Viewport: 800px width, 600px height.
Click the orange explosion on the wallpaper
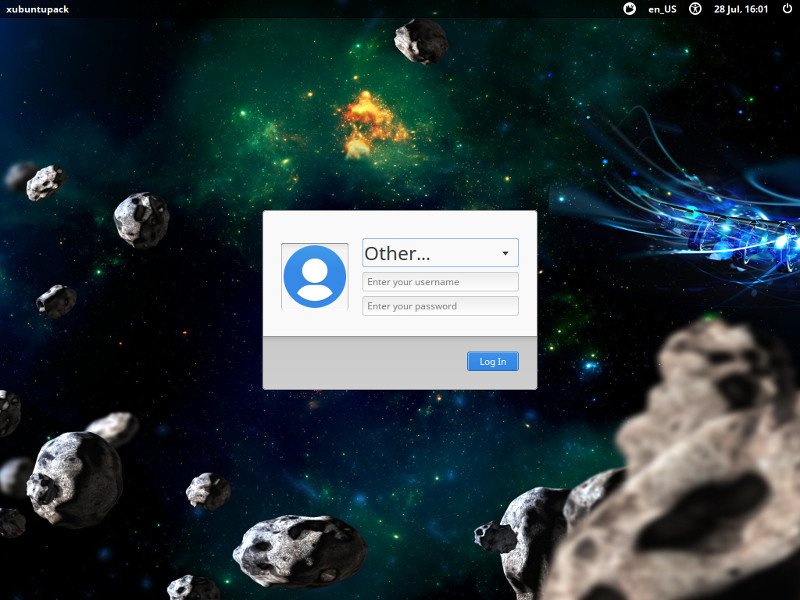[368, 122]
